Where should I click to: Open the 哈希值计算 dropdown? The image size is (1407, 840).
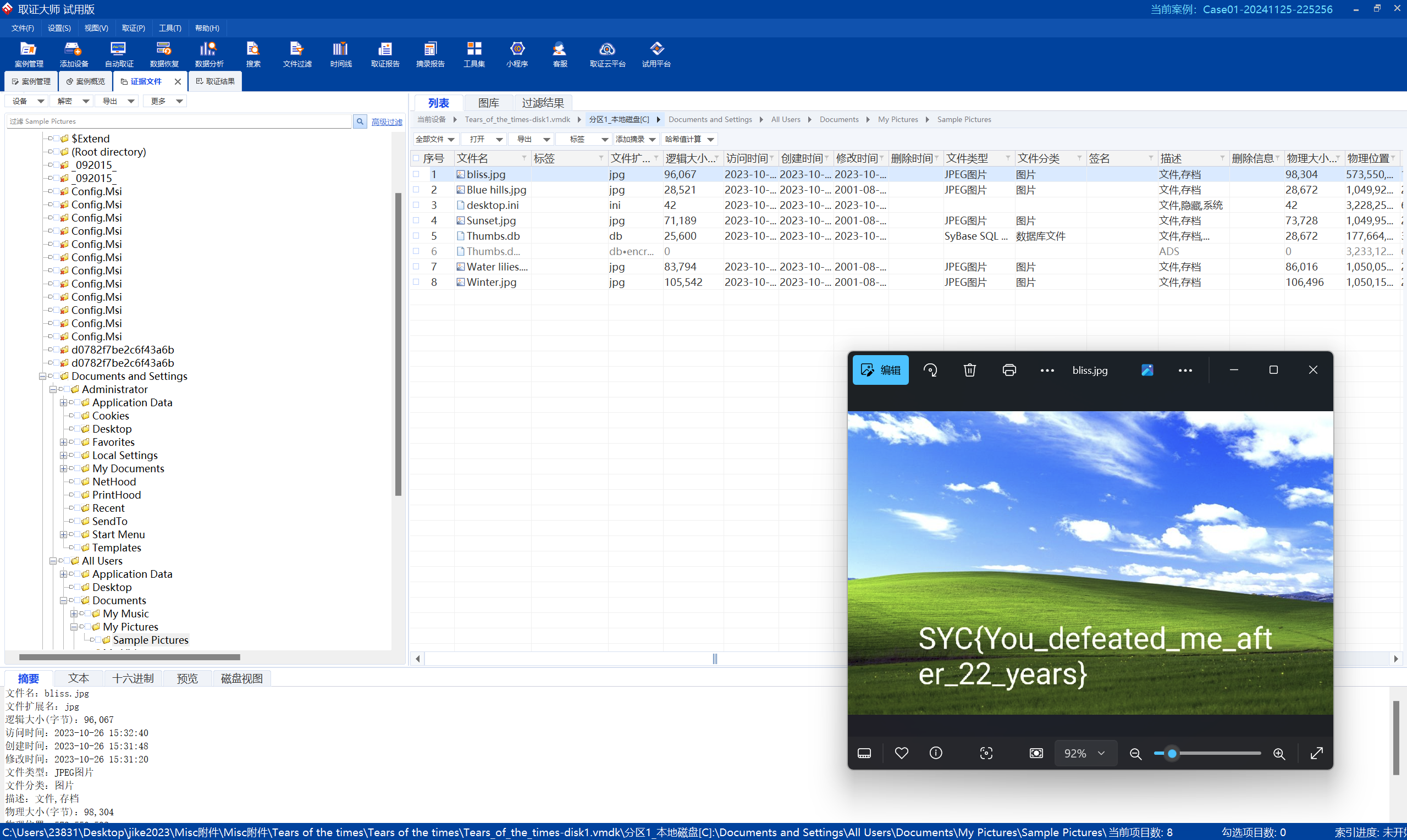click(689, 139)
